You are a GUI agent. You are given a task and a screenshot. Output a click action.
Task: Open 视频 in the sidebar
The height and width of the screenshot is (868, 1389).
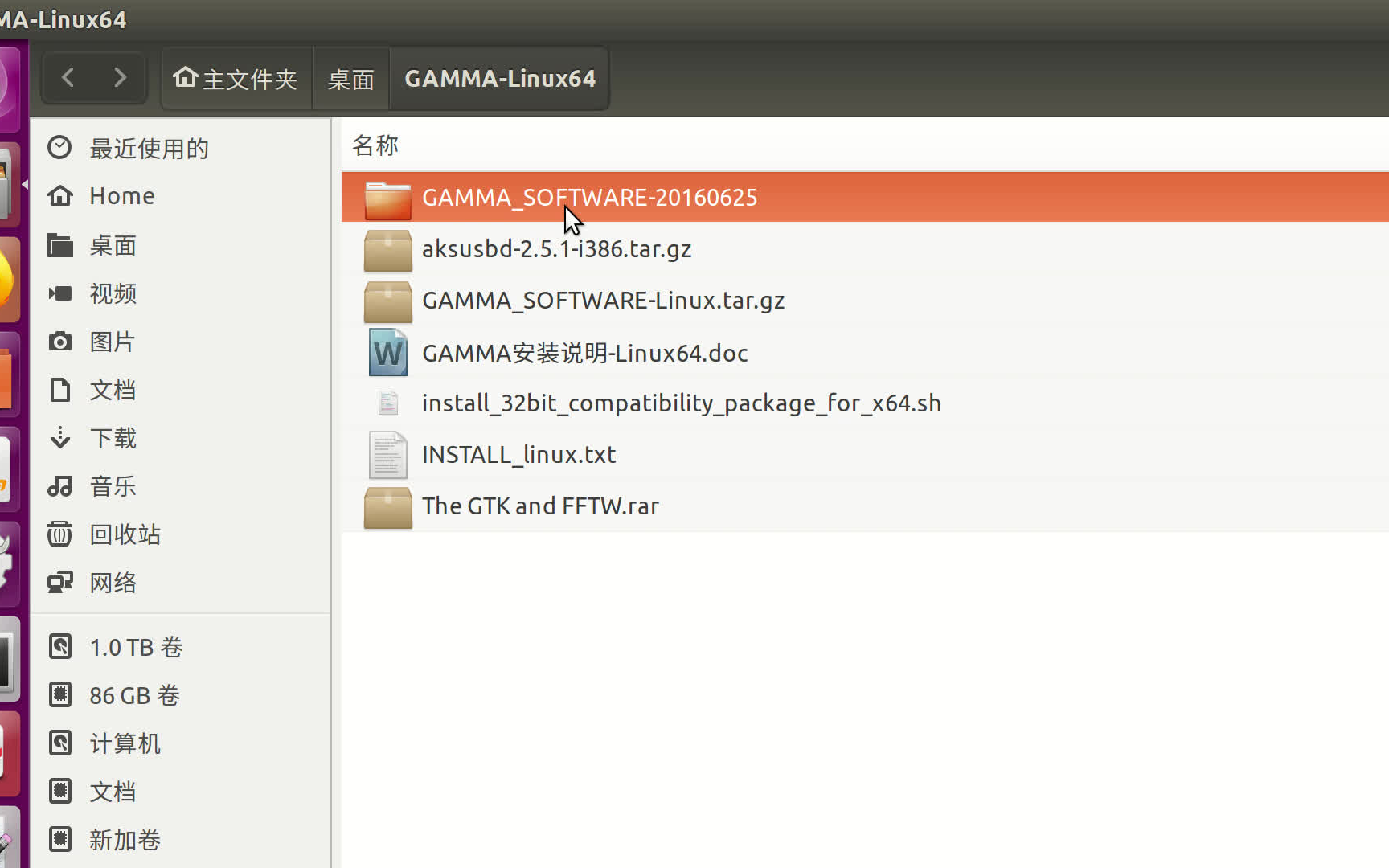click(113, 293)
